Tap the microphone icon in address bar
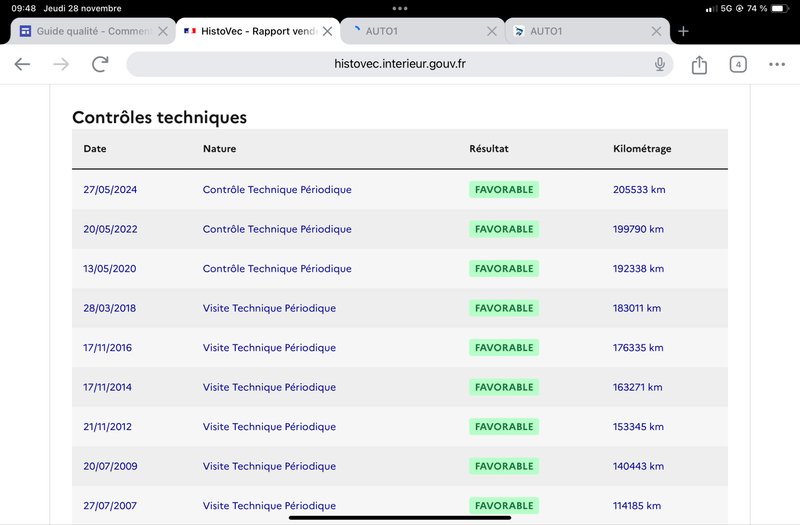Screen dimensions: 800x525 [660, 64]
